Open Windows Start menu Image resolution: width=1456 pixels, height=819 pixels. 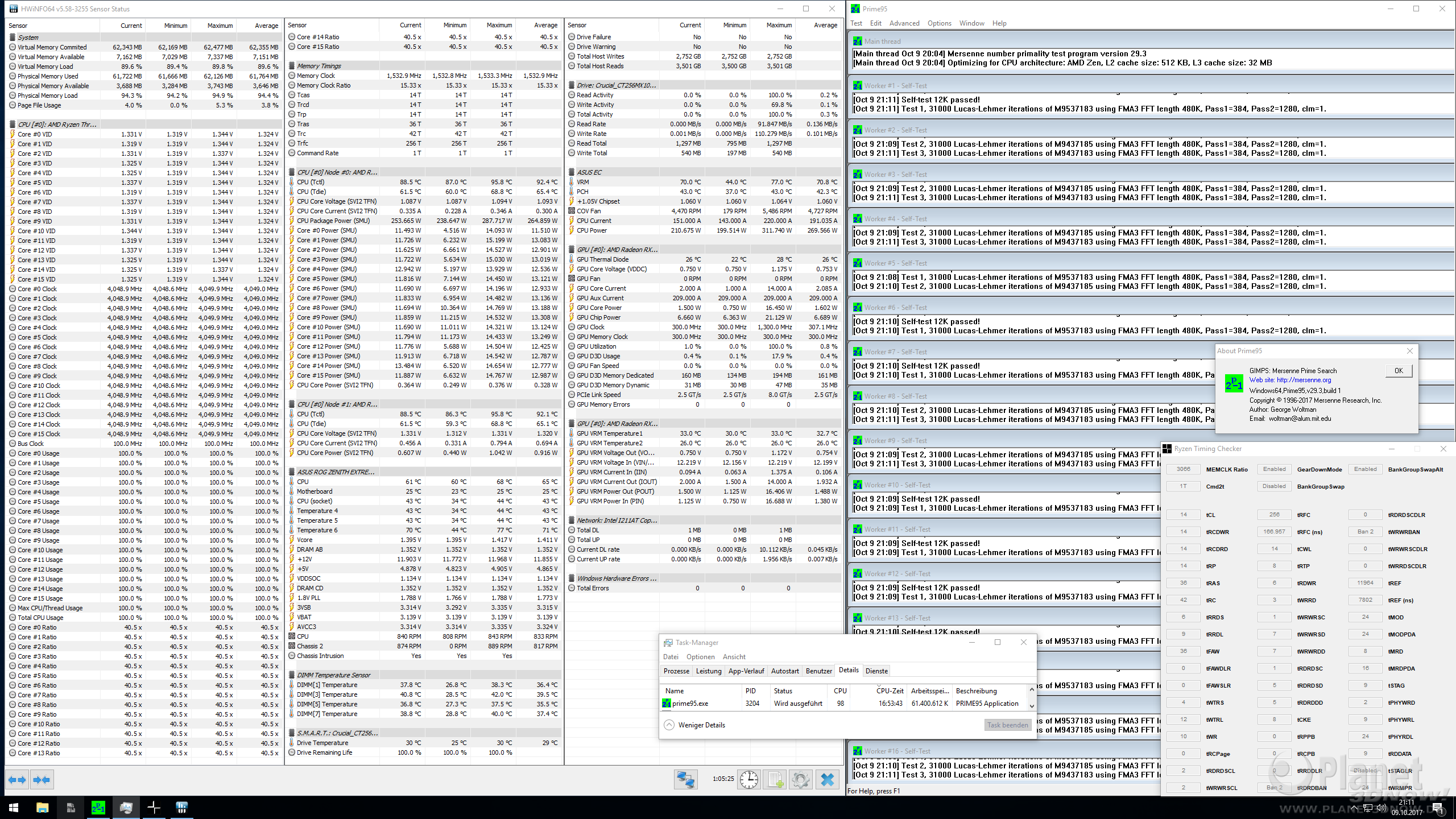[x=14, y=807]
